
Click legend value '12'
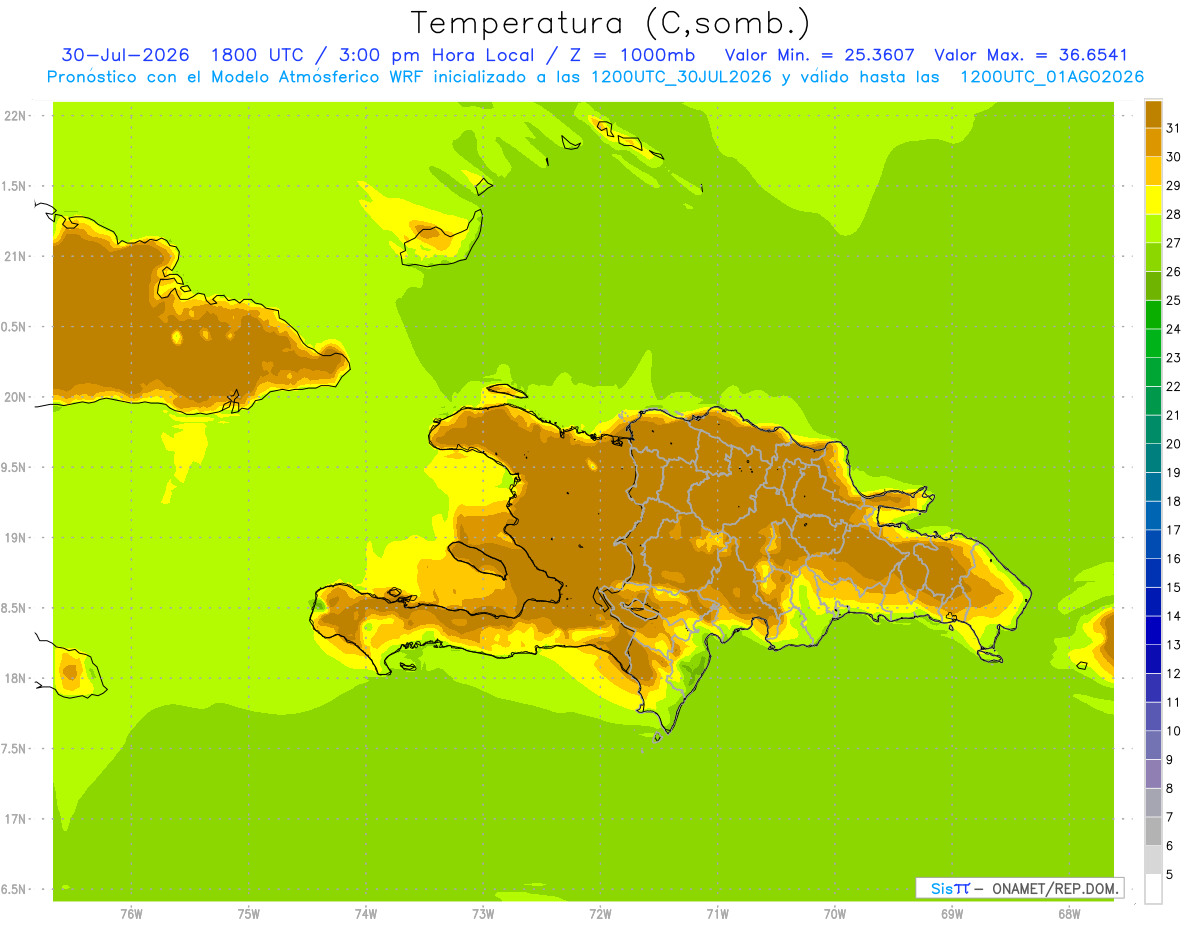[1174, 673]
